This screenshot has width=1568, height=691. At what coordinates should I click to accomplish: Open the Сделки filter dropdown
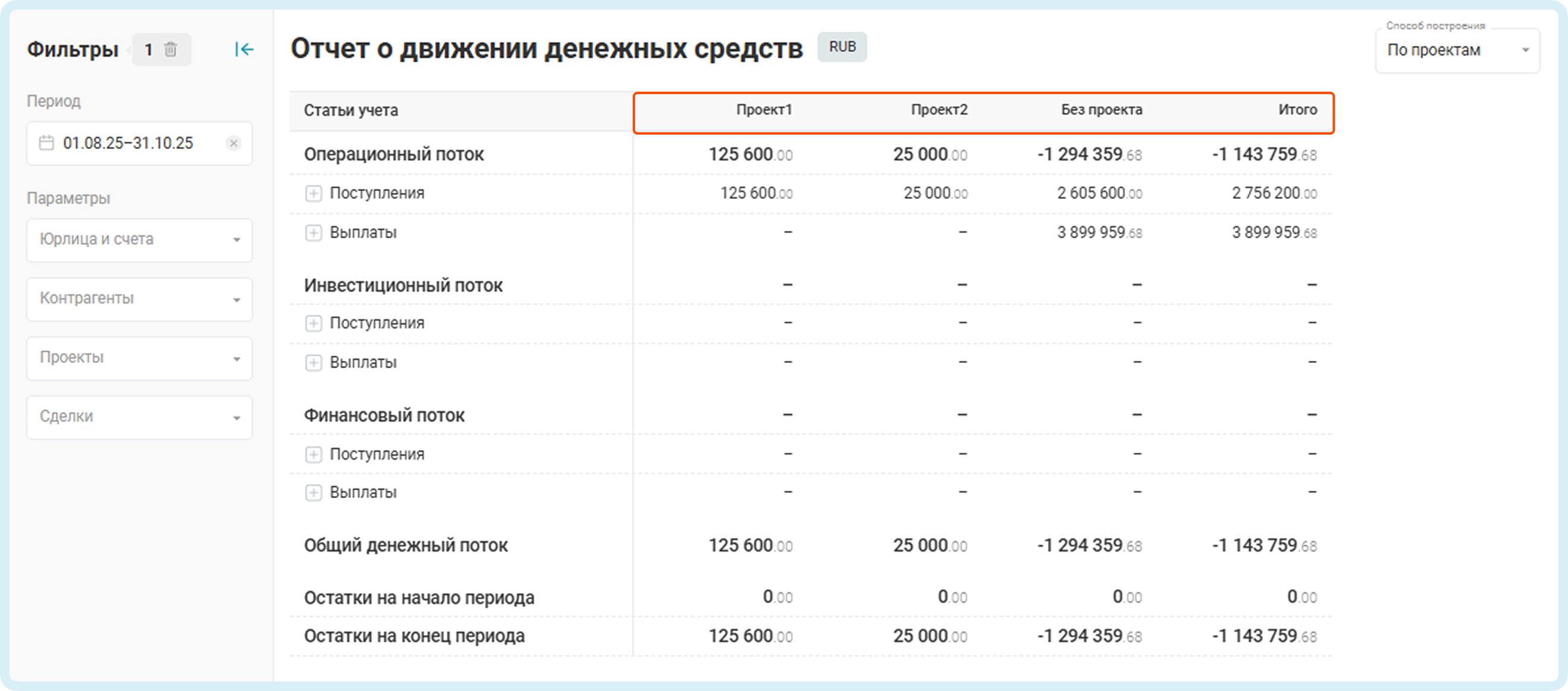[x=139, y=417]
